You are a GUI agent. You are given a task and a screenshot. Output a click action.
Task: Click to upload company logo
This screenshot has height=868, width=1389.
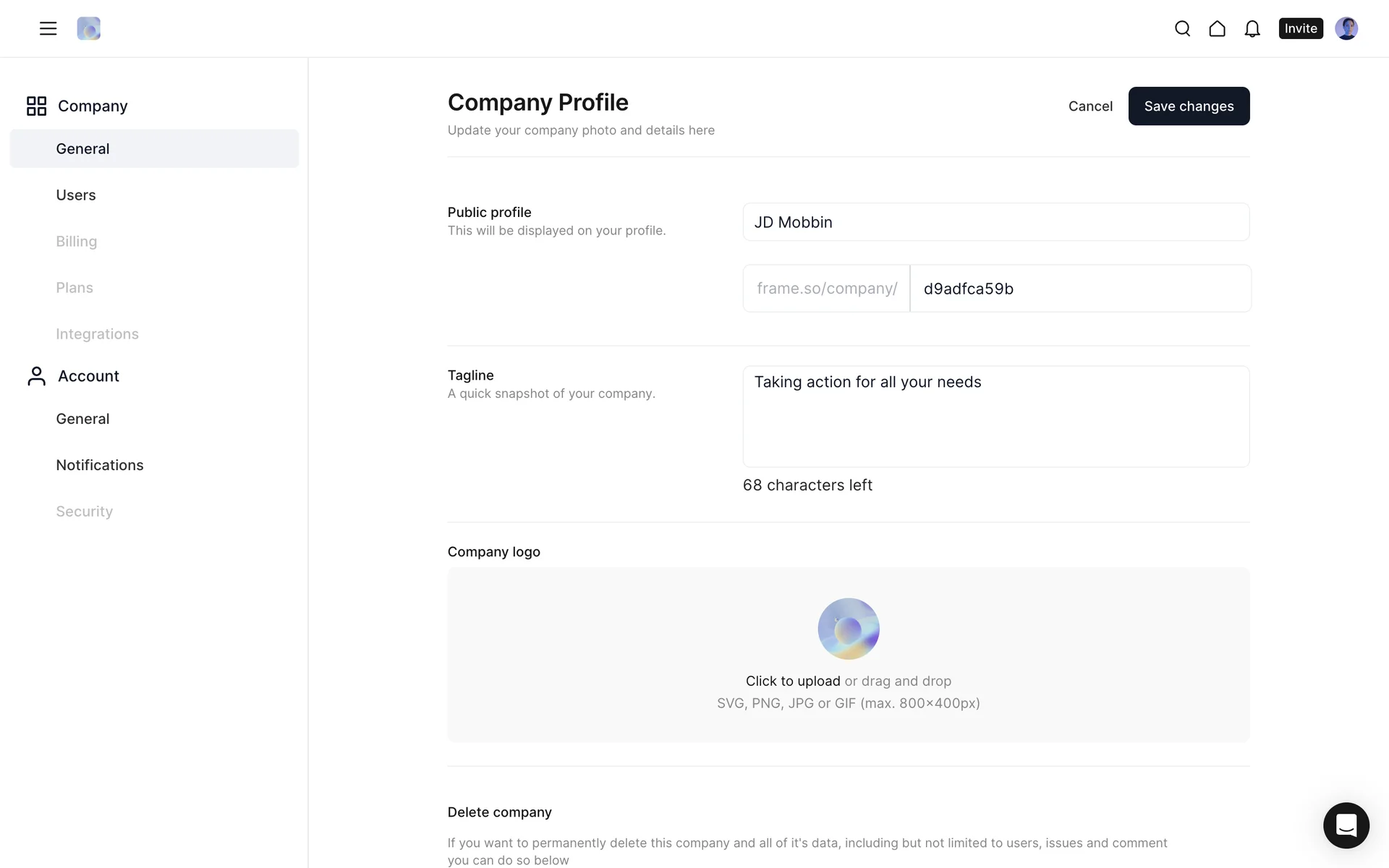pos(792,681)
